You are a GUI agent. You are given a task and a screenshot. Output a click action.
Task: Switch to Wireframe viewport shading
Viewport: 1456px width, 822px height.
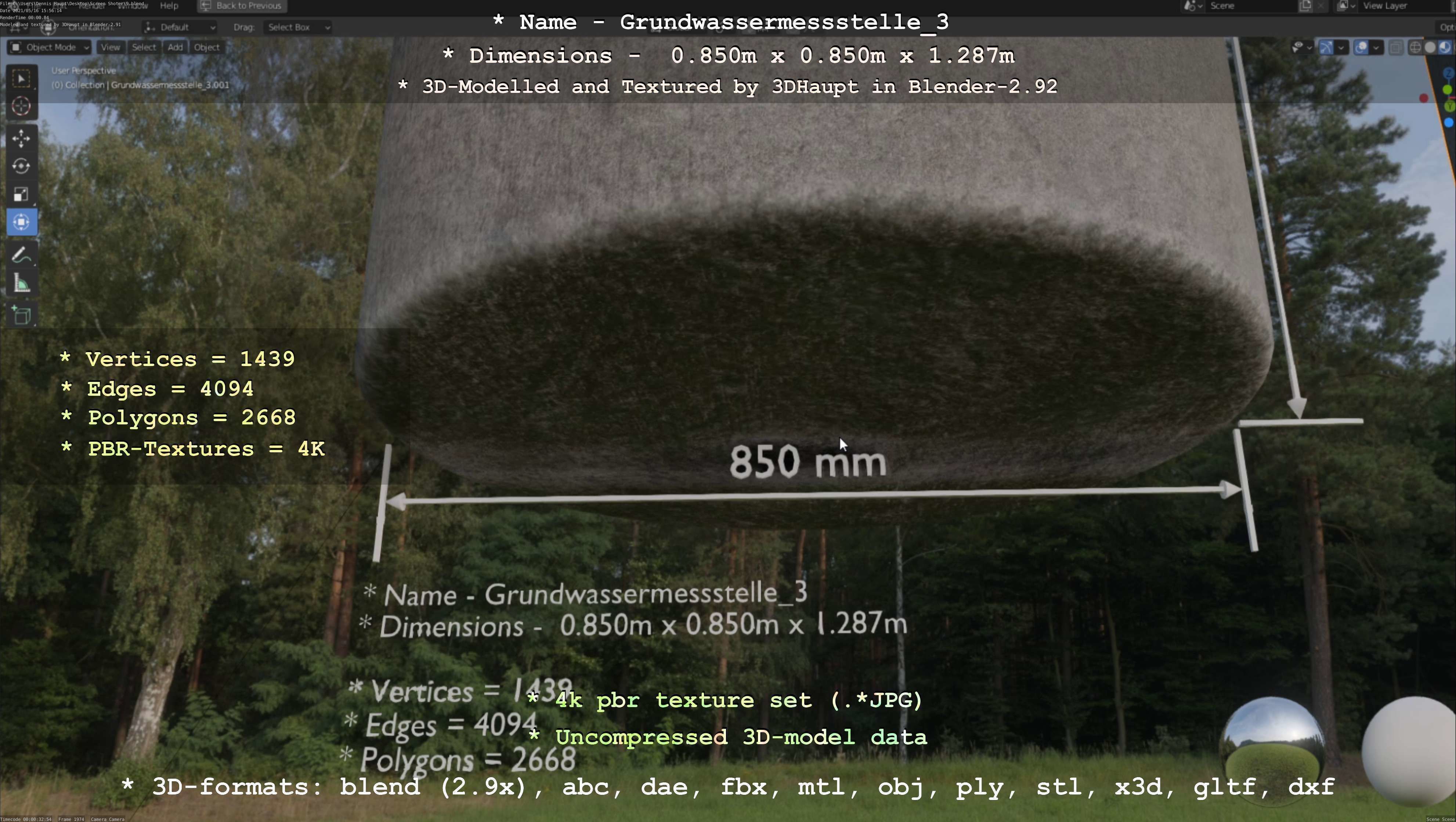[1415, 47]
